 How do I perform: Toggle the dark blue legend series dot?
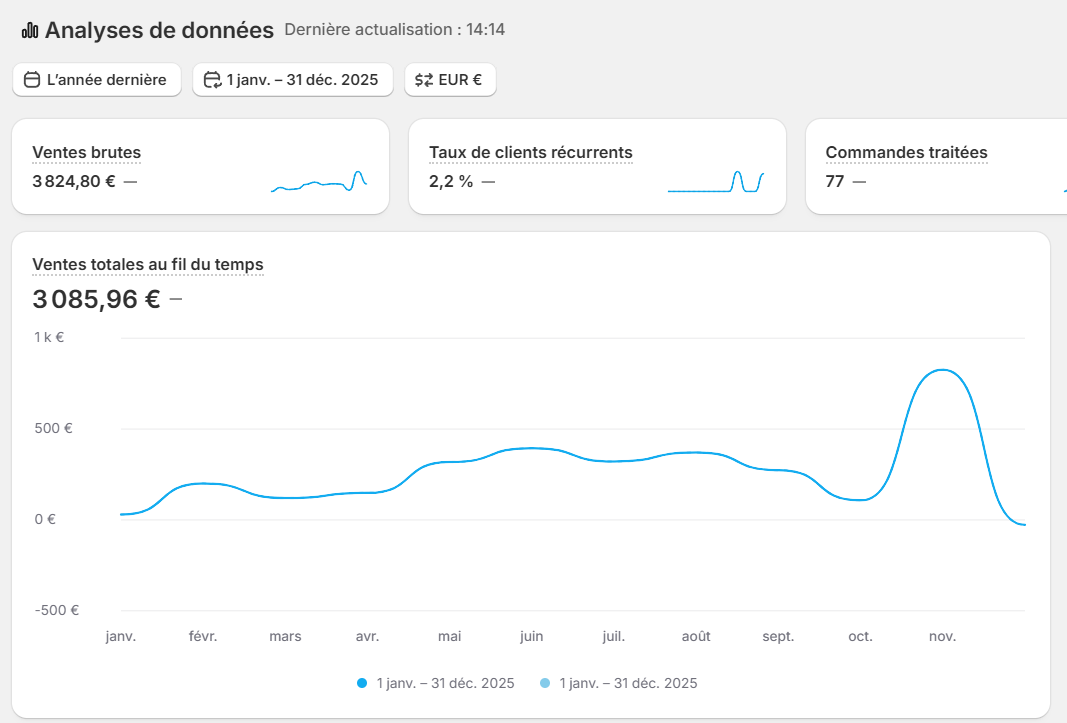pos(362,683)
